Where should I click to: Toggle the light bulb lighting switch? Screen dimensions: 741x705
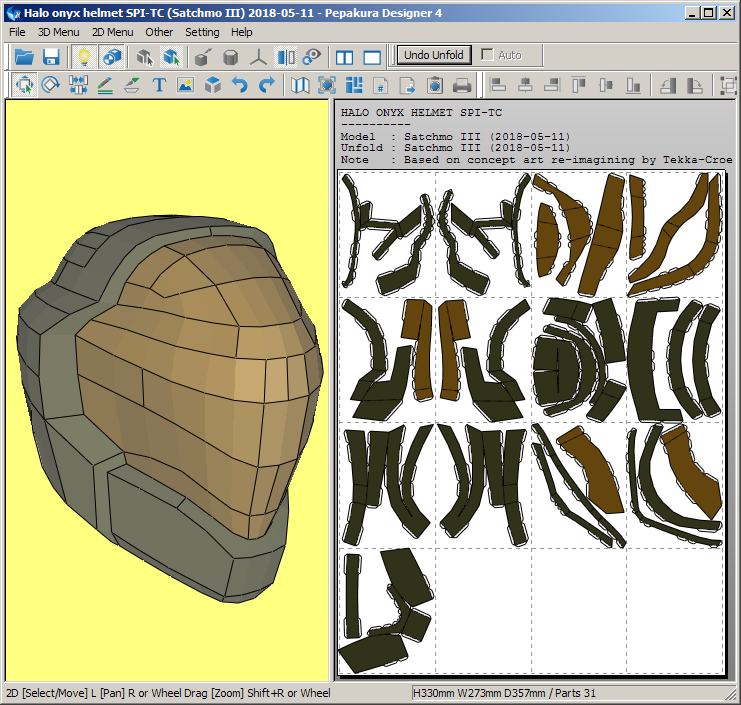pyautogui.click(x=84, y=57)
